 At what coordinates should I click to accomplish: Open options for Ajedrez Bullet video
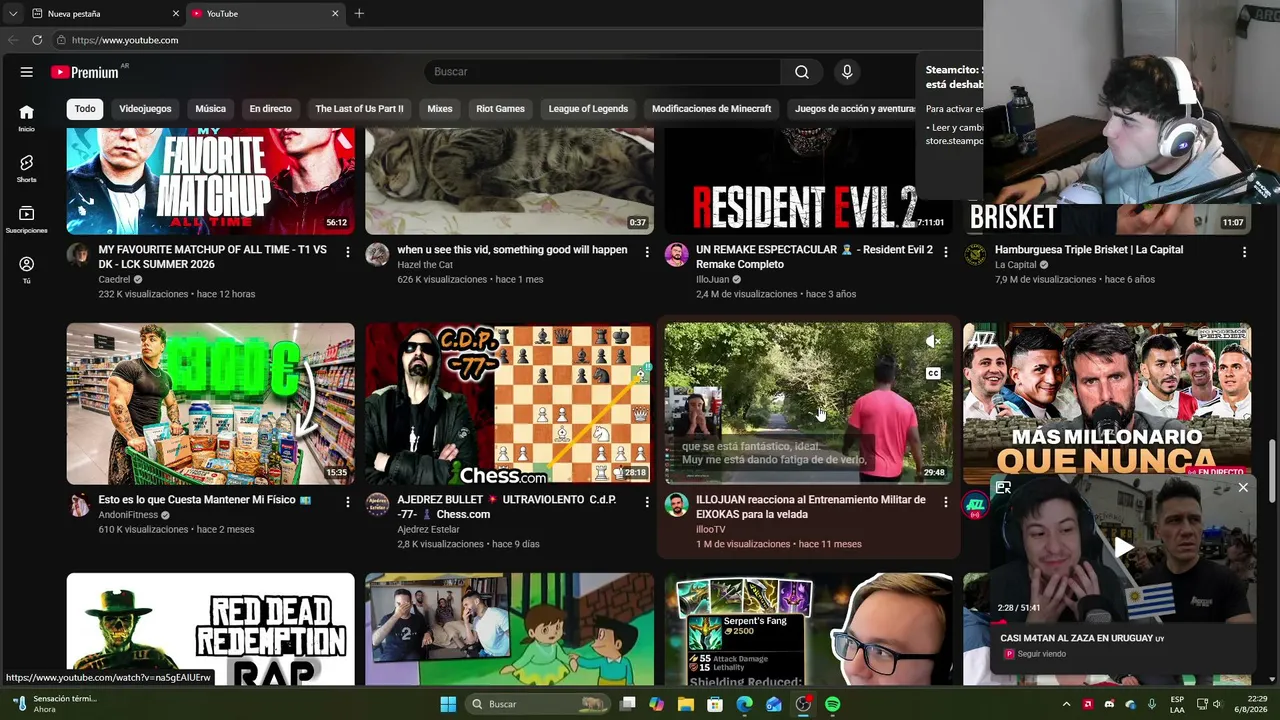point(647,502)
